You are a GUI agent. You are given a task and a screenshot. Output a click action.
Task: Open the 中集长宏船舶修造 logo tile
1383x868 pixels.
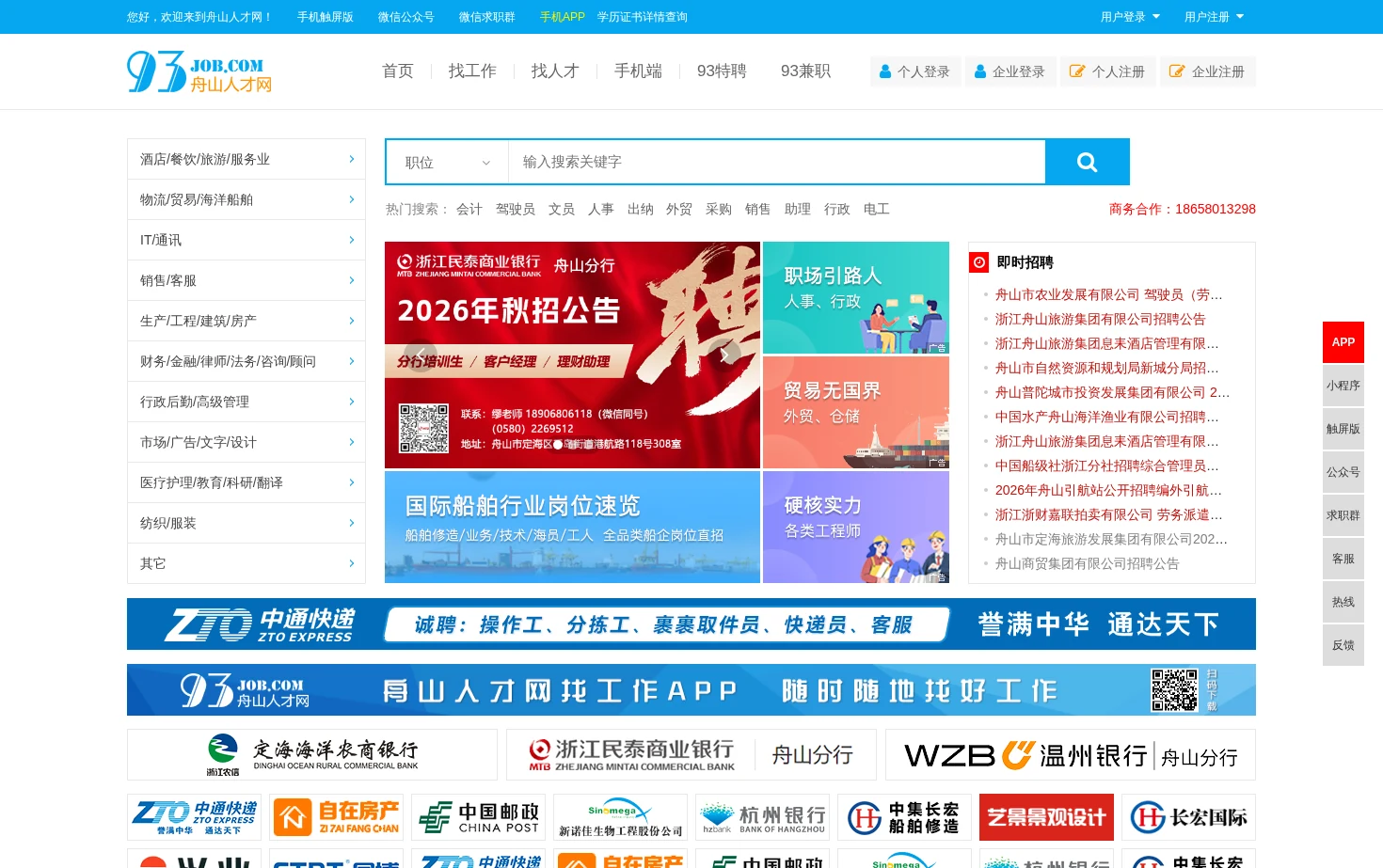click(905, 817)
